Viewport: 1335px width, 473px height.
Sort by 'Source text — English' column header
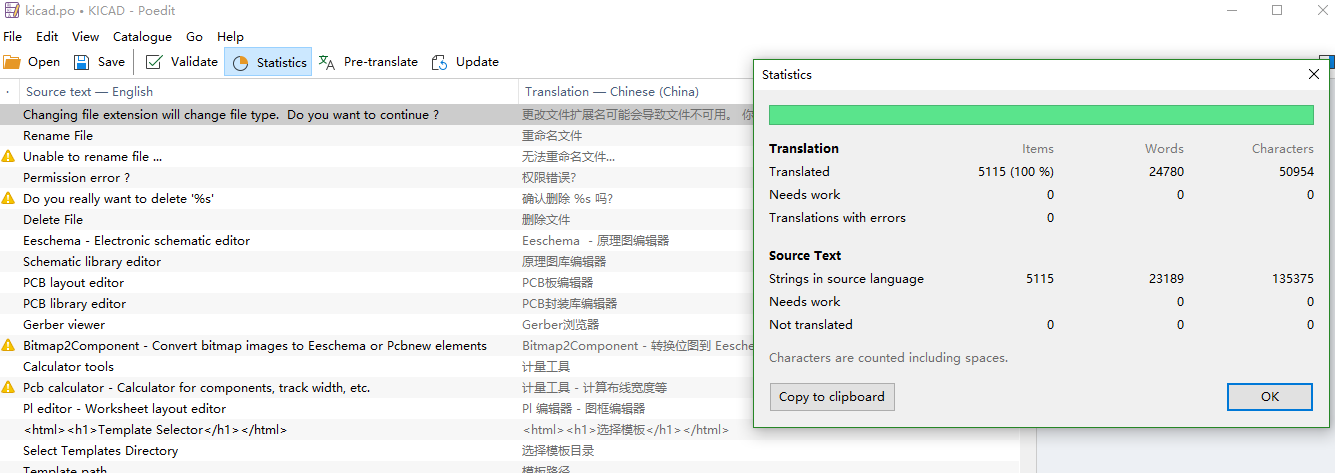[90, 92]
